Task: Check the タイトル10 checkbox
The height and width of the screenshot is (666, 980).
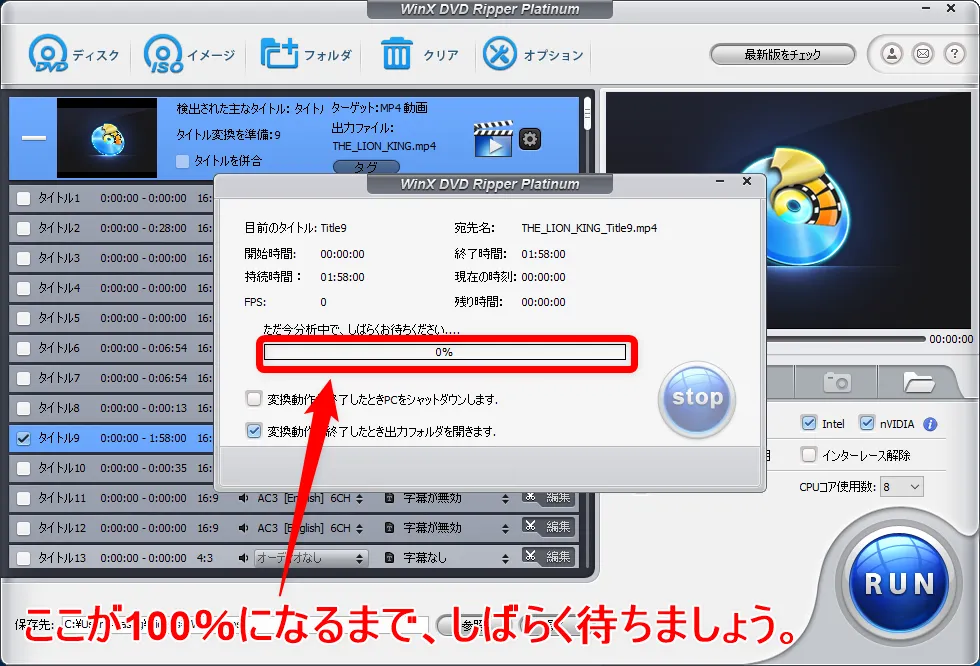Action: click(x=23, y=469)
